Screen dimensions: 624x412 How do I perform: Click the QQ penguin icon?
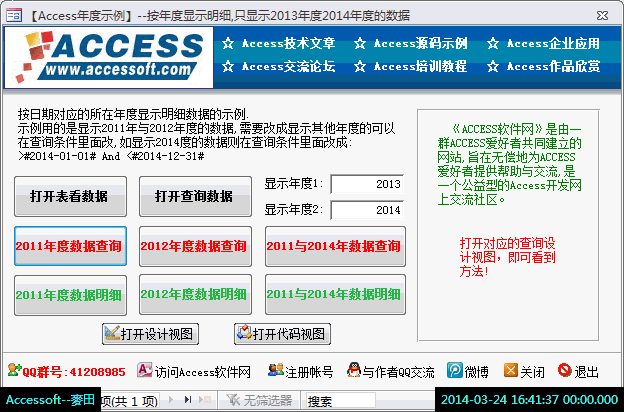coord(354,370)
